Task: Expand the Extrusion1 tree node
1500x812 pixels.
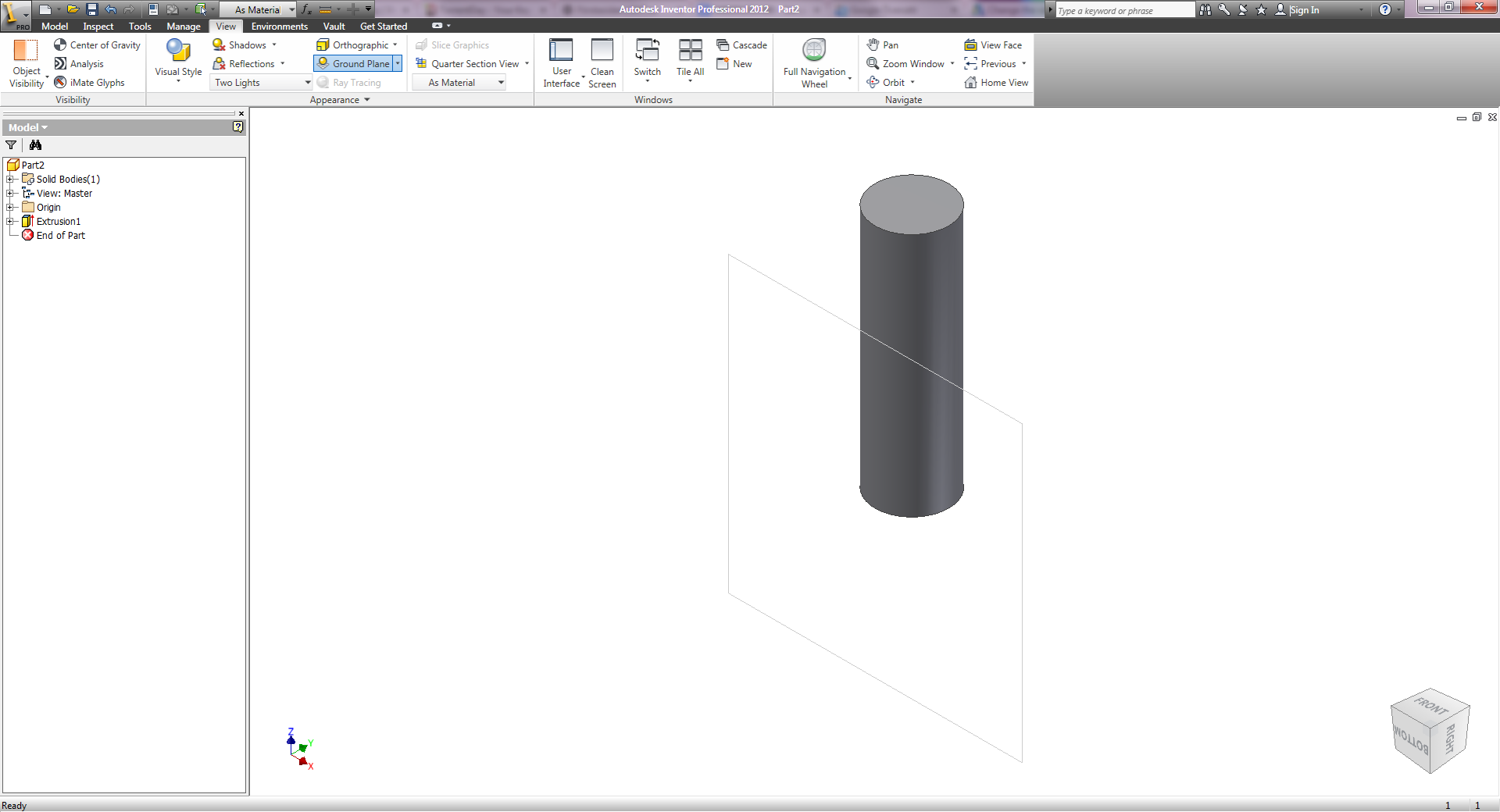Action: pos(10,222)
